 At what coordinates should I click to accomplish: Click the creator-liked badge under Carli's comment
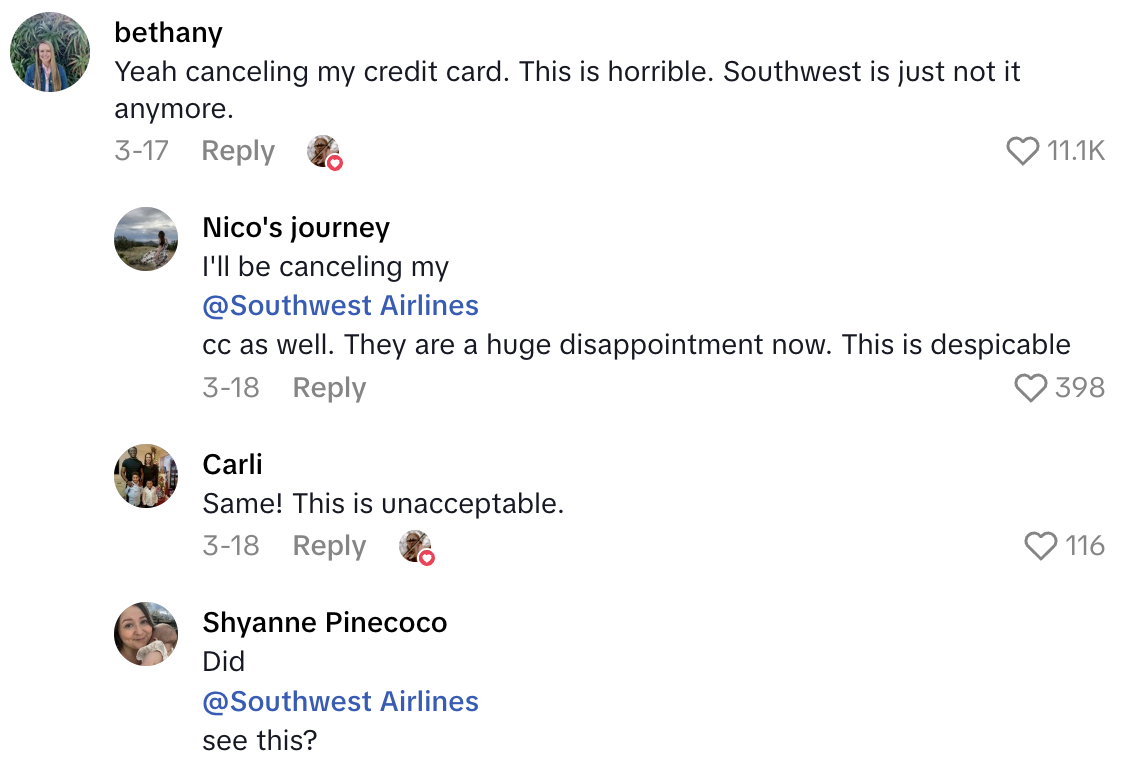pyautogui.click(x=416, y=547)
